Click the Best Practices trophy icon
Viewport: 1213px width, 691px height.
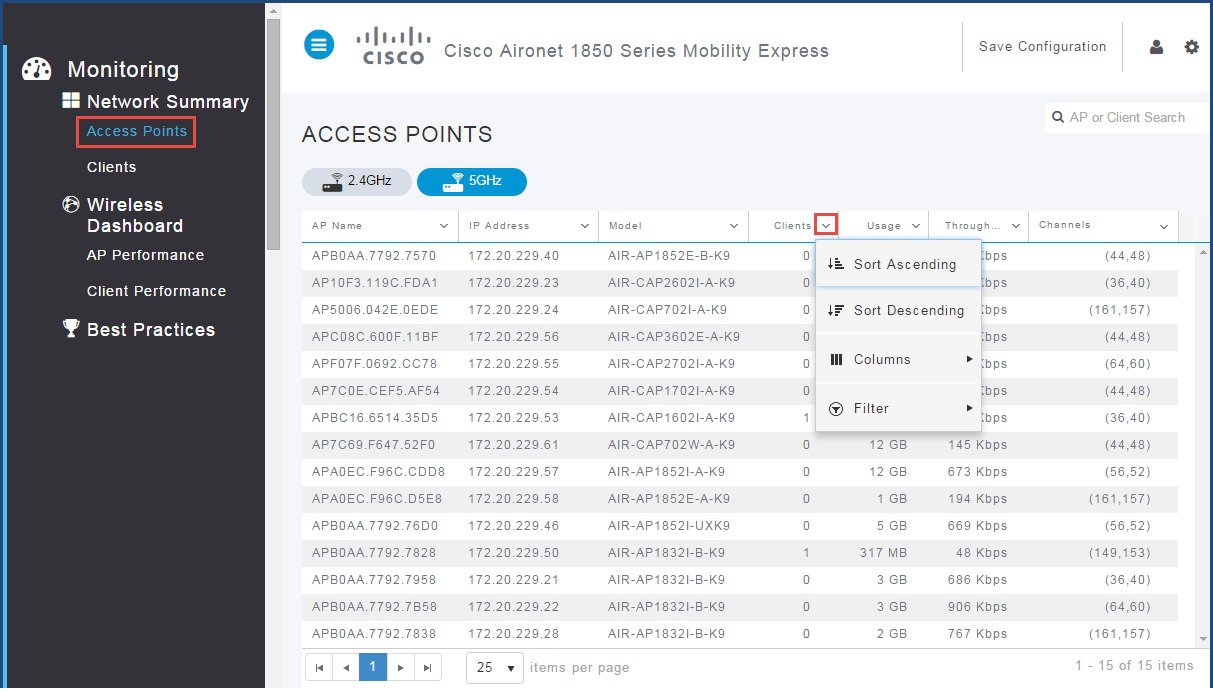[71, 329]
